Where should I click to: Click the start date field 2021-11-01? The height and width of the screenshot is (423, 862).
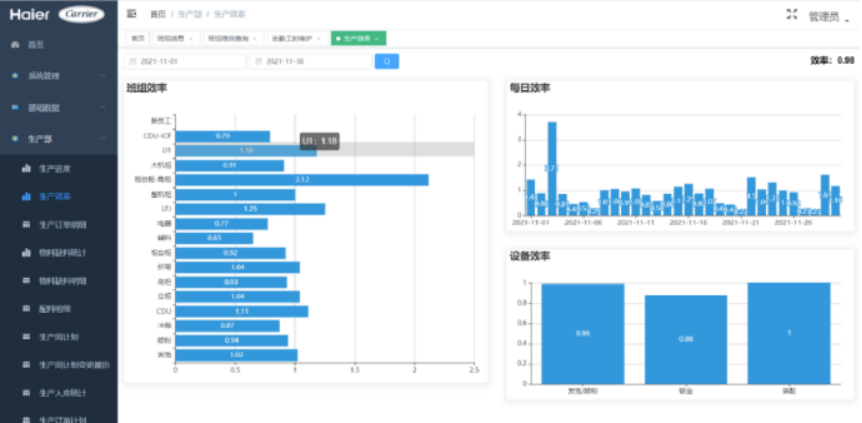[185, 61]
